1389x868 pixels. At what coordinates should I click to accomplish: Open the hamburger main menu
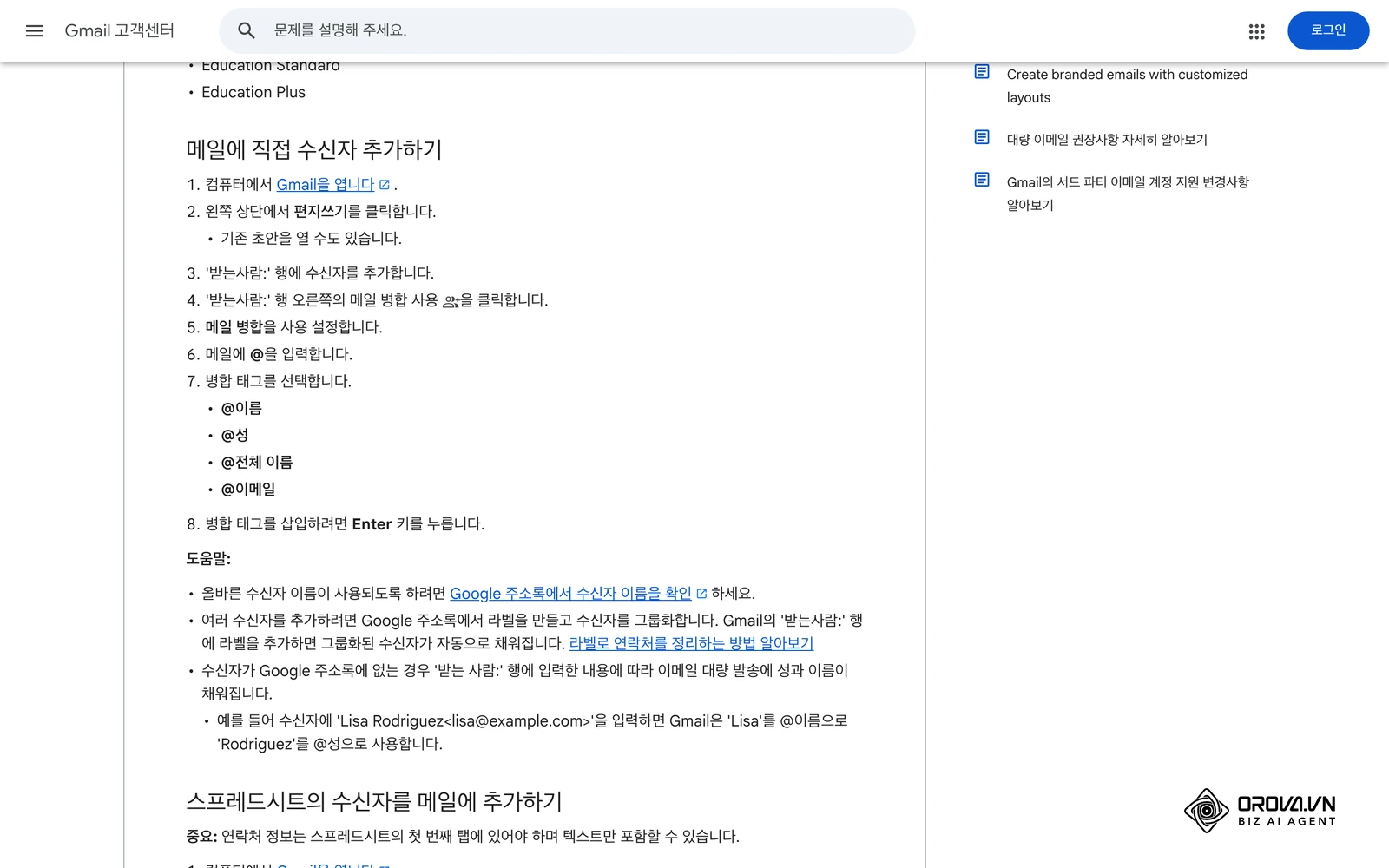(35, 31)
